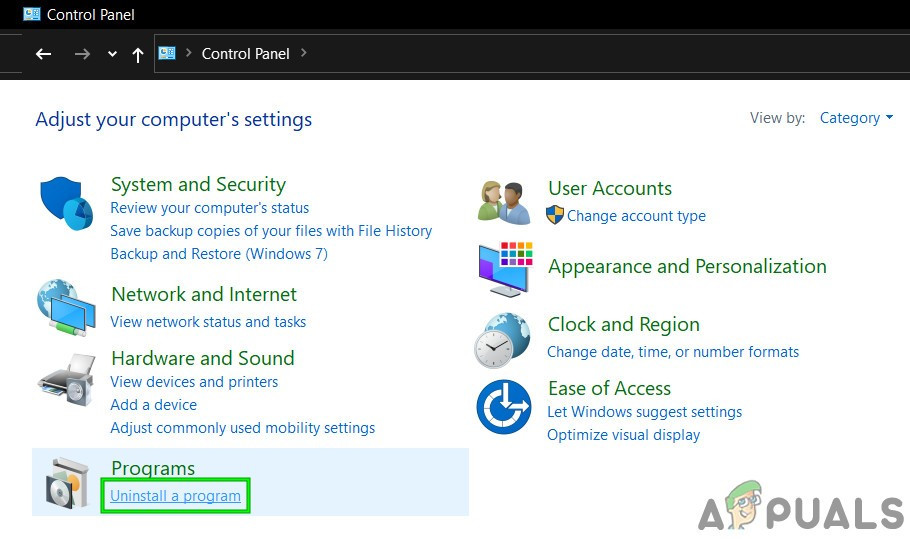Viewport: 910px width, 539px height.
Task: Expand chevron before Control Panel breadcrumb
Action: tap(189, 53)
